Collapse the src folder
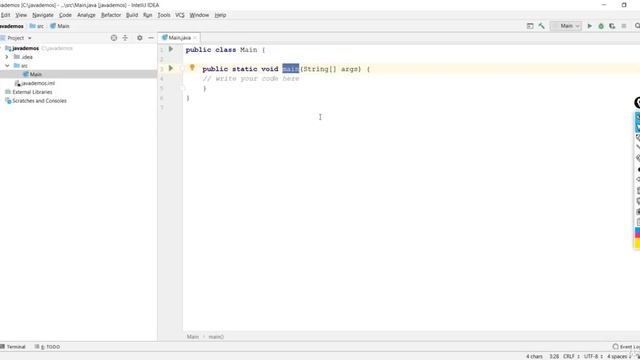The width and height of the screenshot is (640, 360). 7,66
